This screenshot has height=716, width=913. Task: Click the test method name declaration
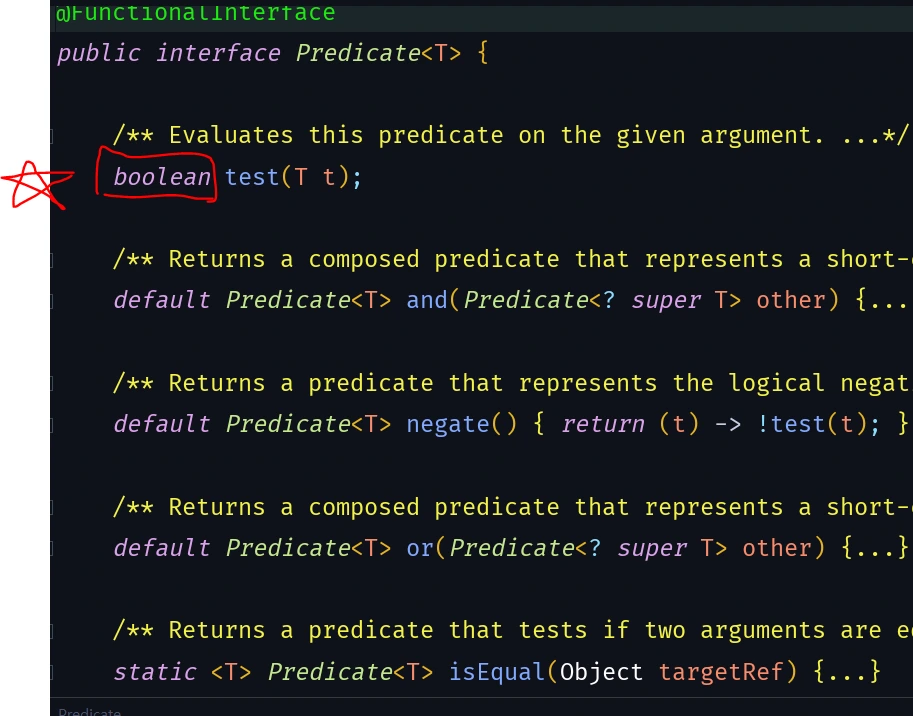click(252, 177)
